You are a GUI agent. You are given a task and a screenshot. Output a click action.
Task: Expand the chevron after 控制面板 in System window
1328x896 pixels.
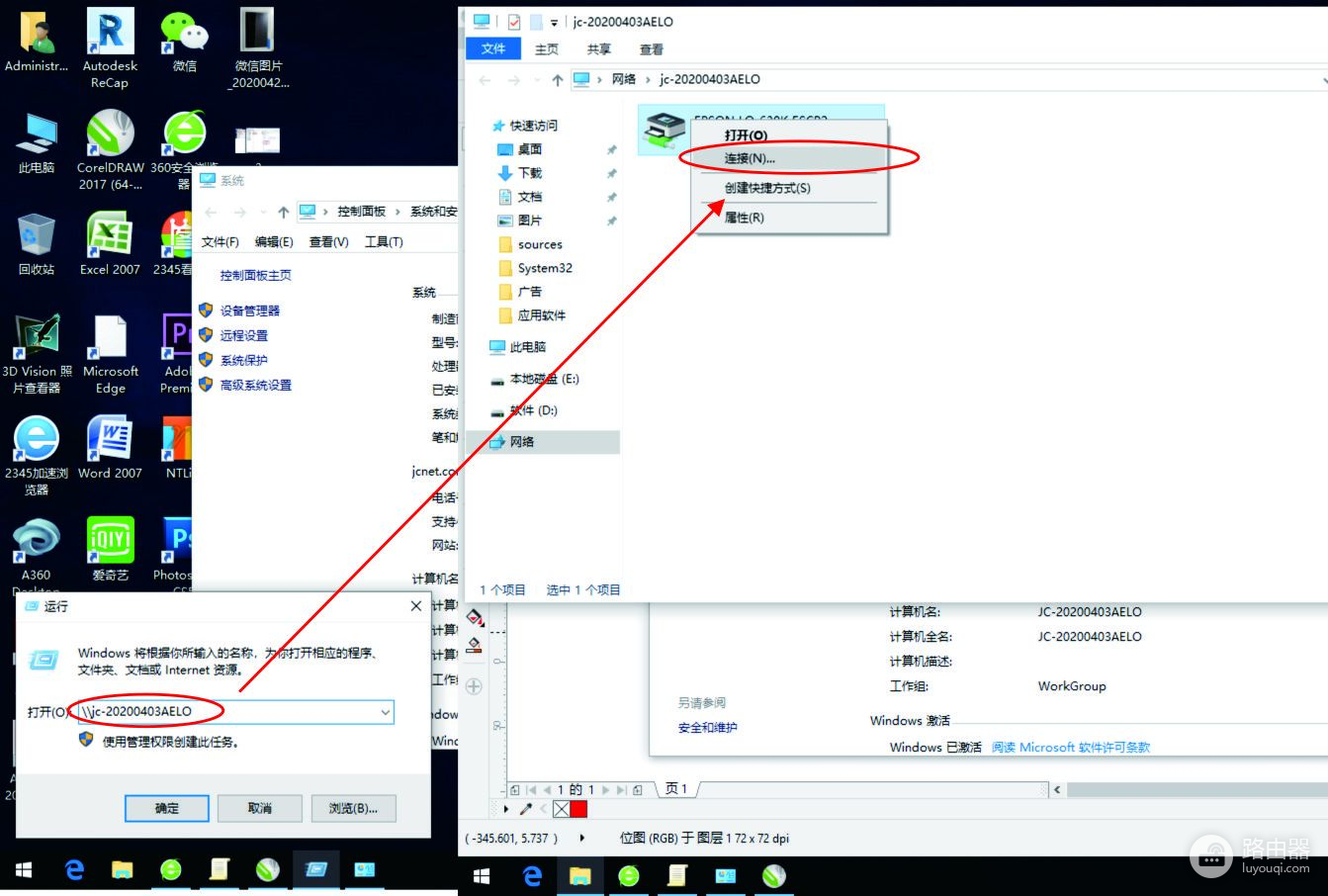(x=398, y=212)
